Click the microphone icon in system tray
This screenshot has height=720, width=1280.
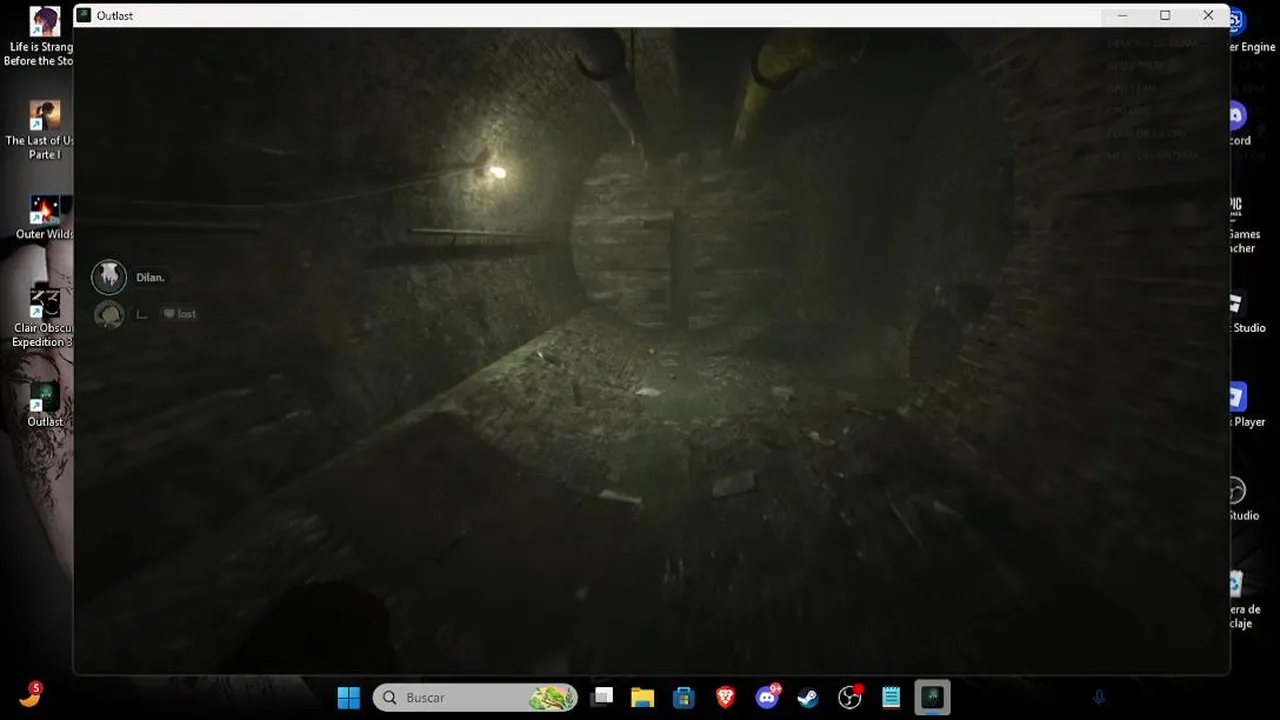[1098, 697]
